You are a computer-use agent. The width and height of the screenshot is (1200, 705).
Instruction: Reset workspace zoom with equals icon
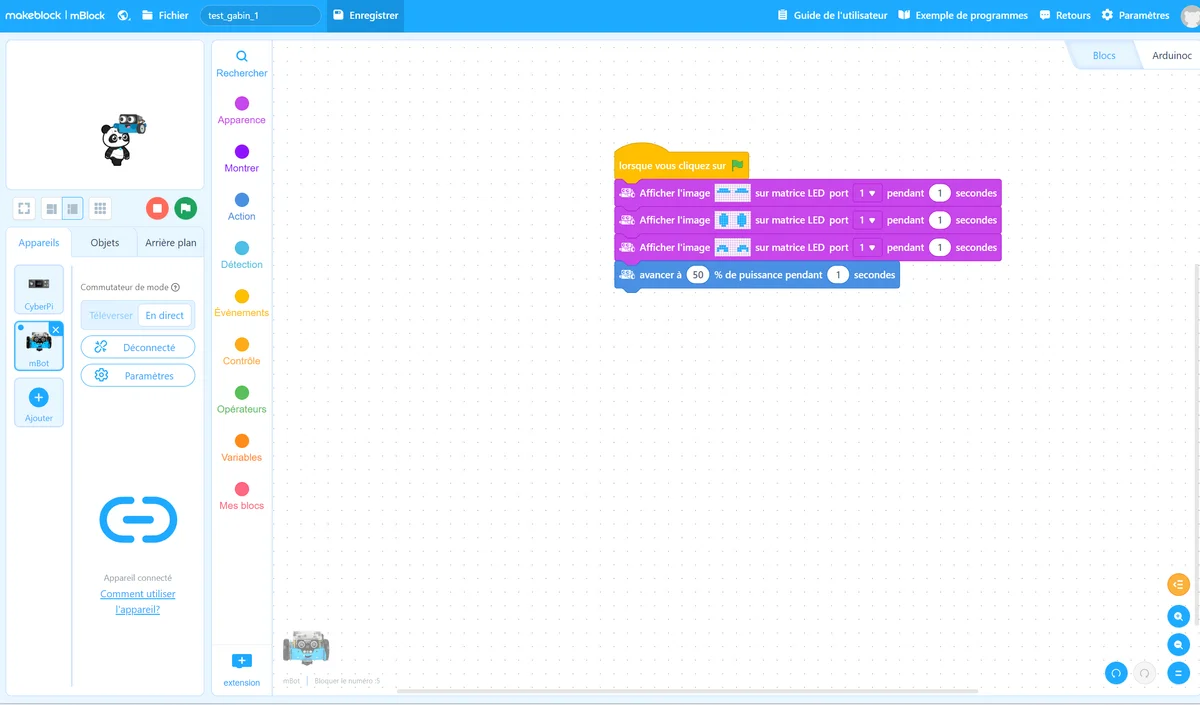point(1179,673)
